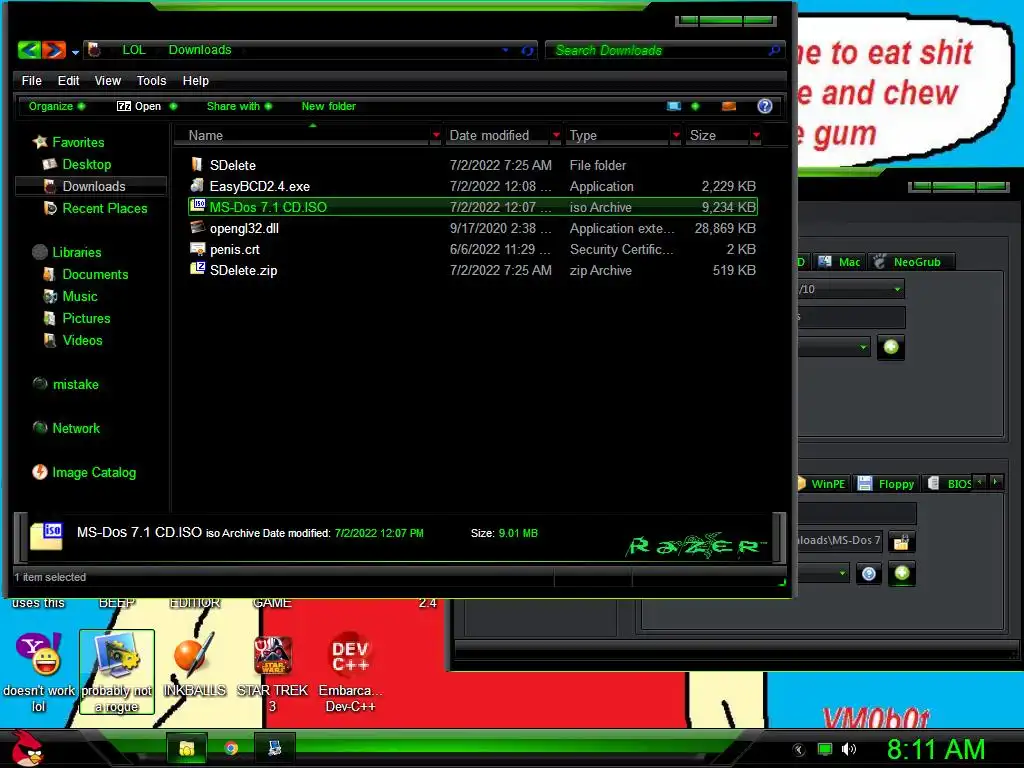Click the search magnifier icon in Search Downloads
This screenshot has width=1024, height=768.
[774, 50]
